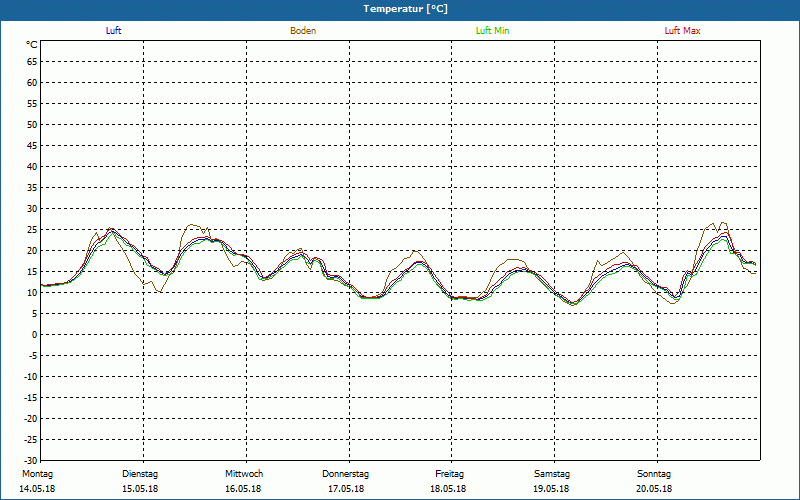Select the 'Freitag' day label
The height and width of the screenshot is (500, 800).
pyautogui.click(x=449, y=474)
